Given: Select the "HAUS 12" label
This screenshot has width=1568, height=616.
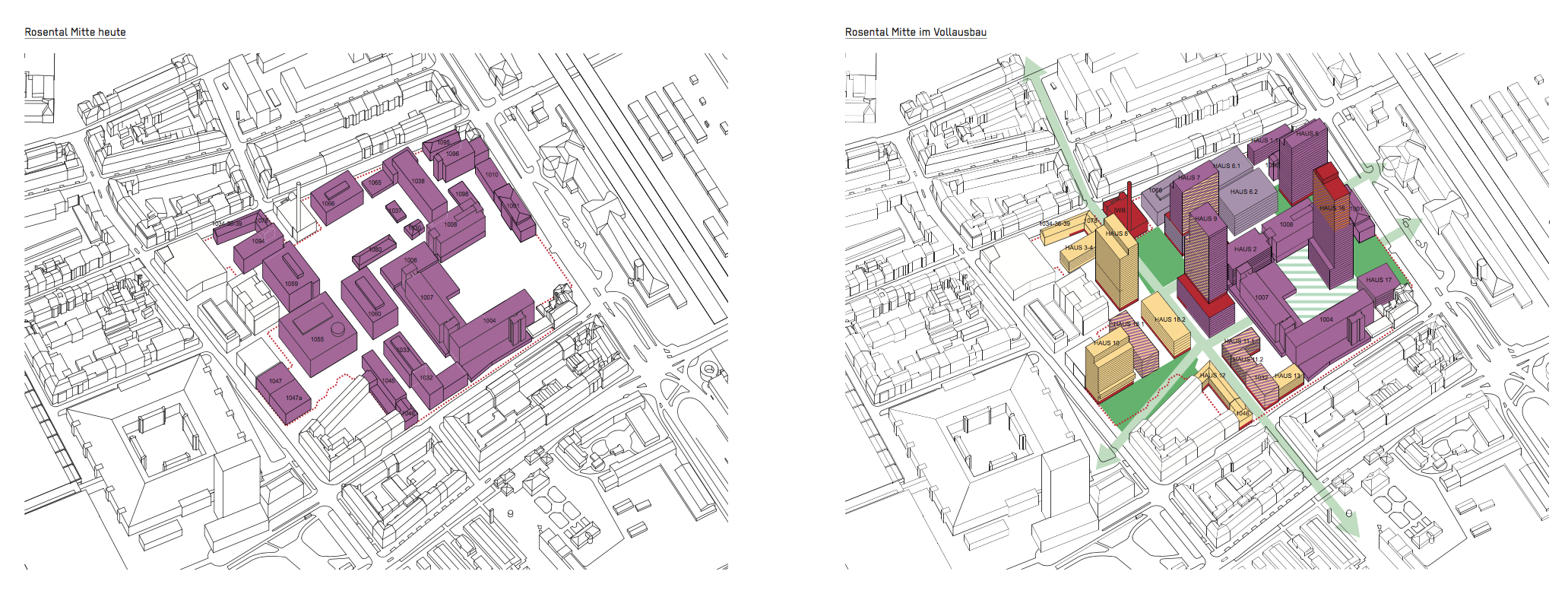Looking at the screenshot, I should 1213,375.
